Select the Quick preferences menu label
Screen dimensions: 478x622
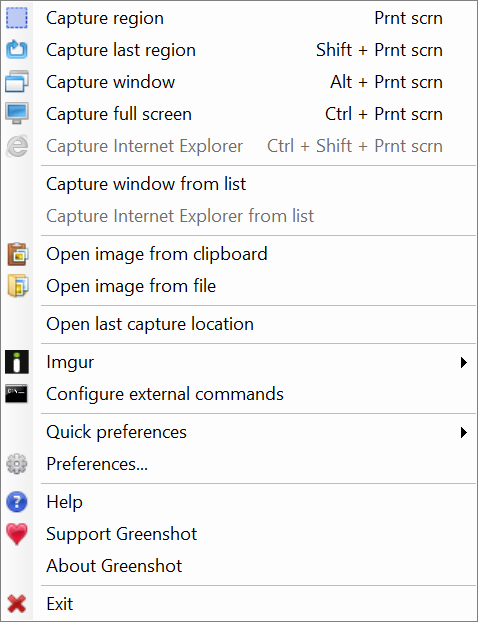116,432
